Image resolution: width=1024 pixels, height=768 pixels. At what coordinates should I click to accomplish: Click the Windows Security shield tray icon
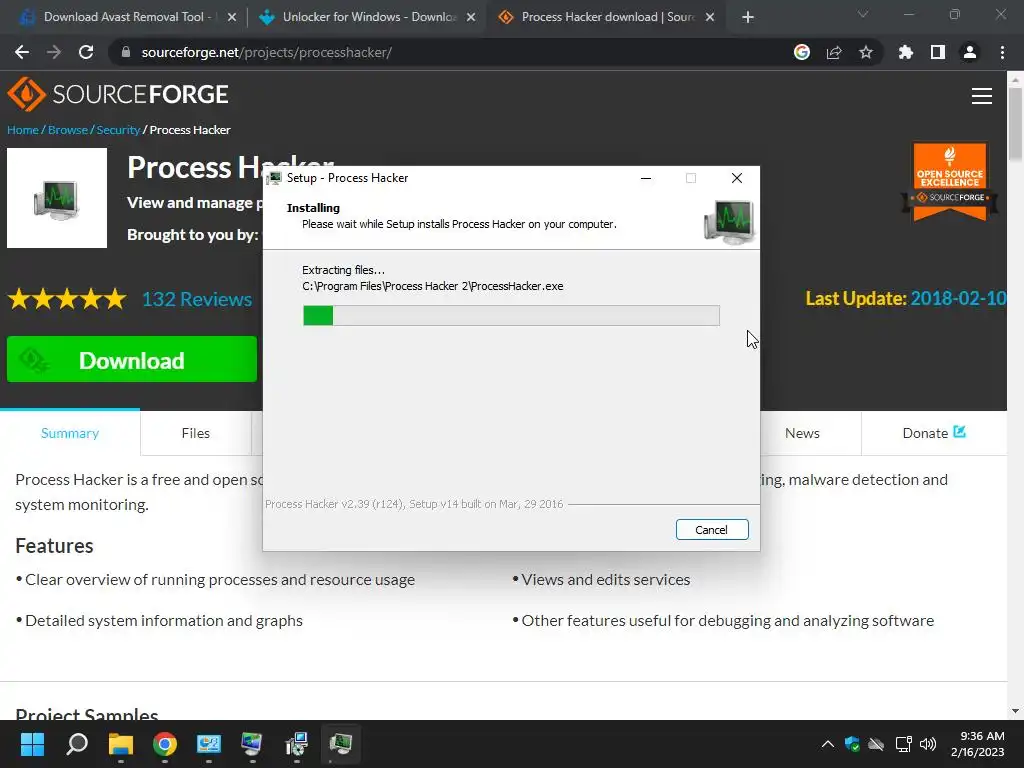pos(852,744)
